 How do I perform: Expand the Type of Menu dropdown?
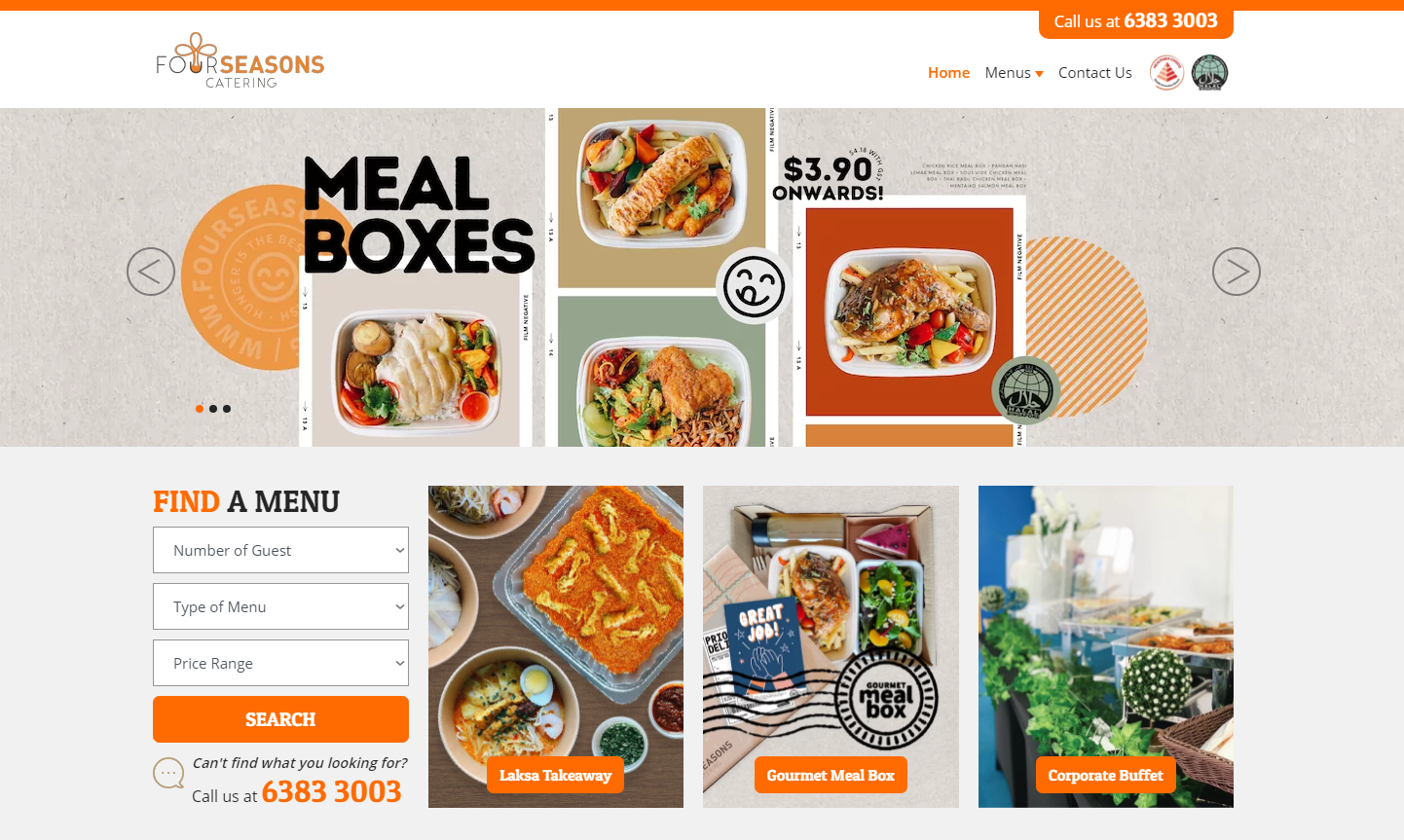click(x=280, y=606)
